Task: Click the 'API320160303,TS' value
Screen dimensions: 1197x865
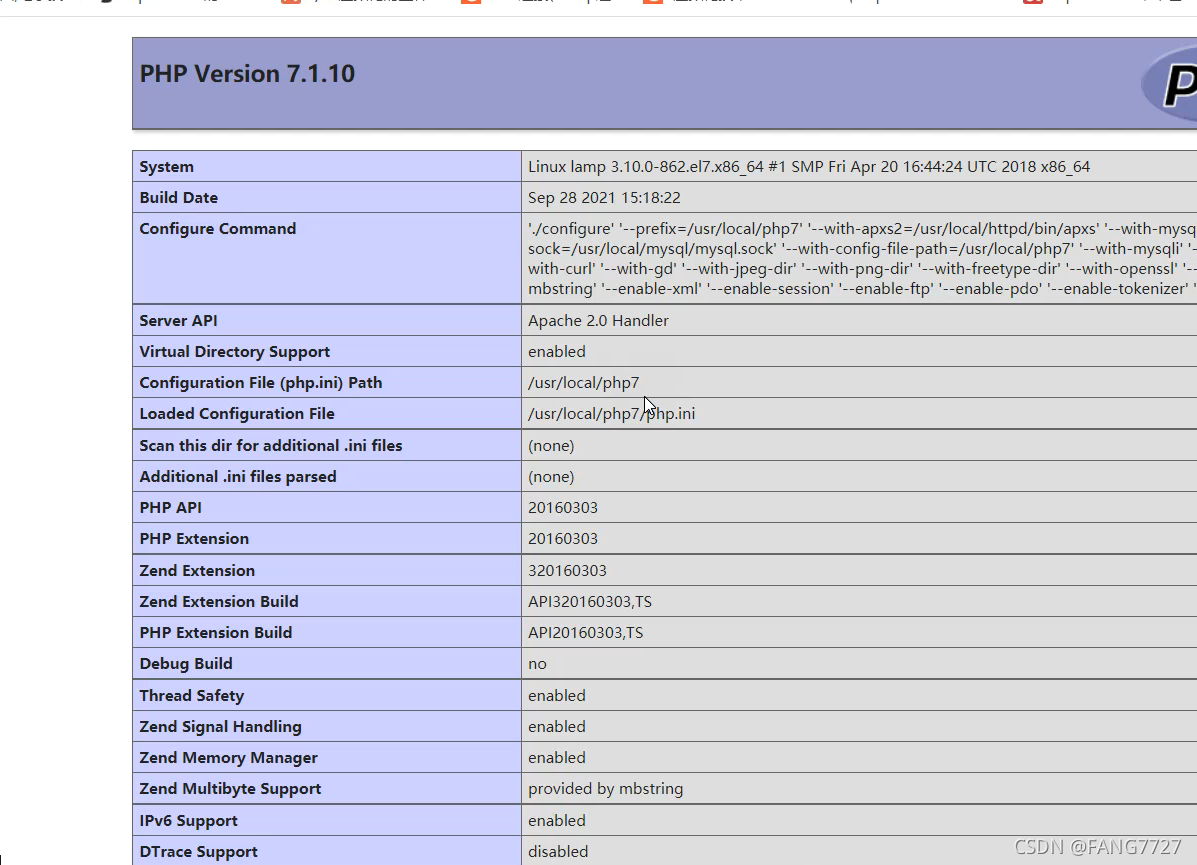Action: click(590, 602)
